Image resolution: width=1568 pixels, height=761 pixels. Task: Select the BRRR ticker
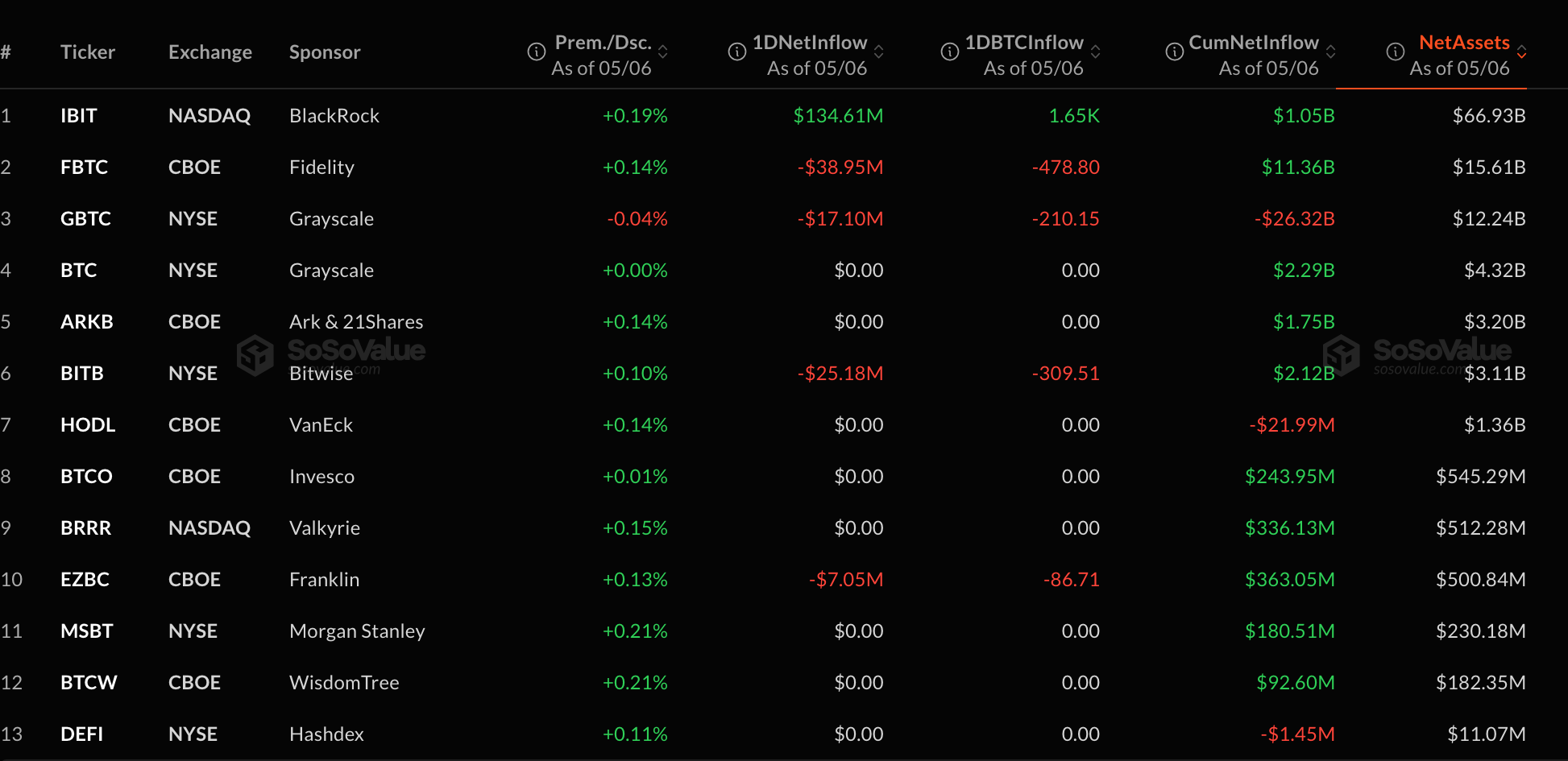(86, 528)
